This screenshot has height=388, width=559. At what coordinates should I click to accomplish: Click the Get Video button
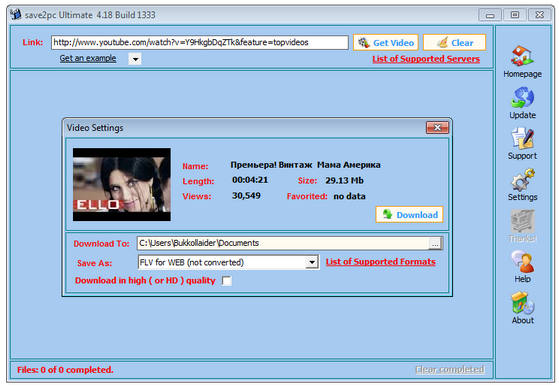386,42
